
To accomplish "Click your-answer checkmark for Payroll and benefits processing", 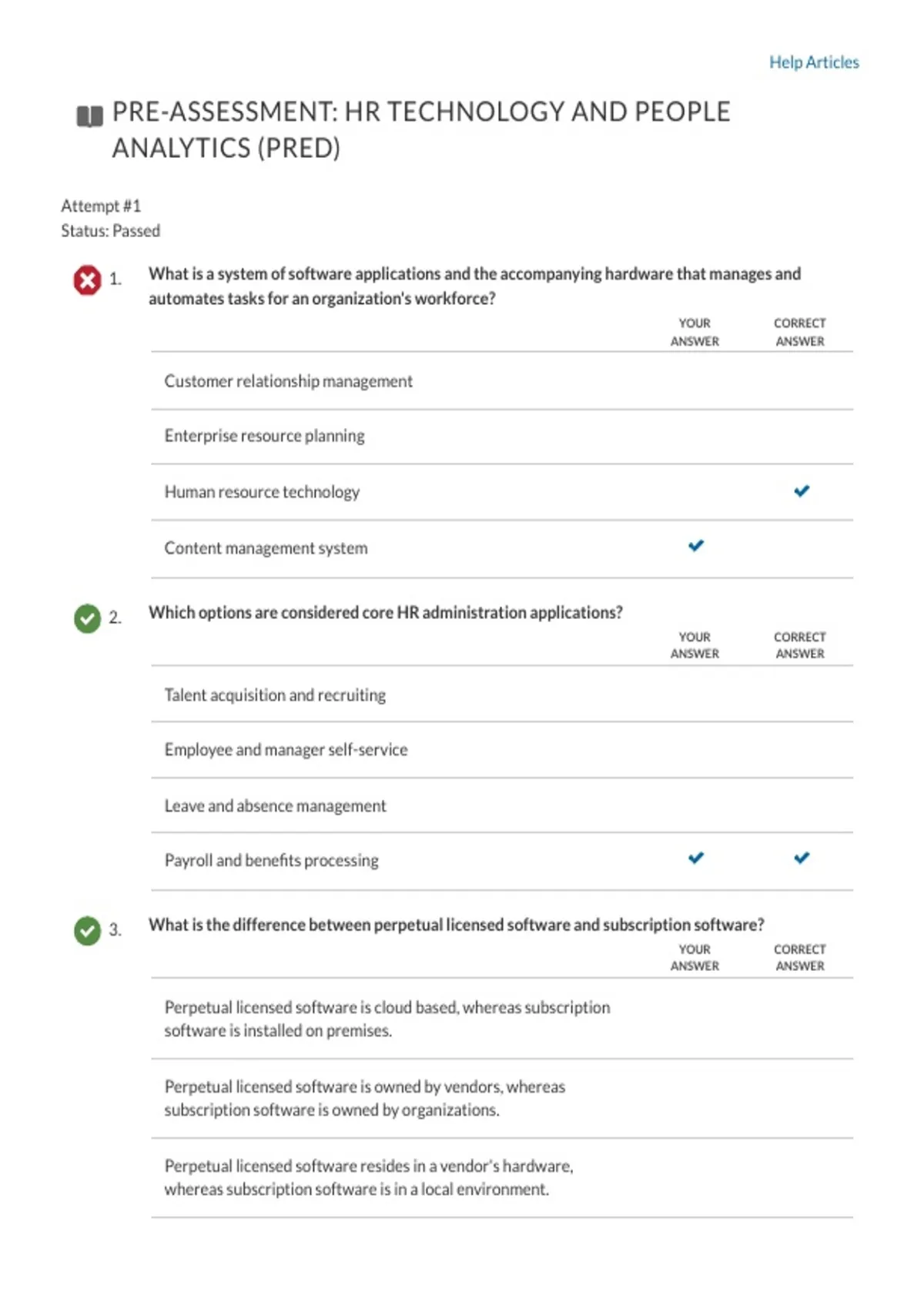I will pyautogui.click(x=696, y=858).
